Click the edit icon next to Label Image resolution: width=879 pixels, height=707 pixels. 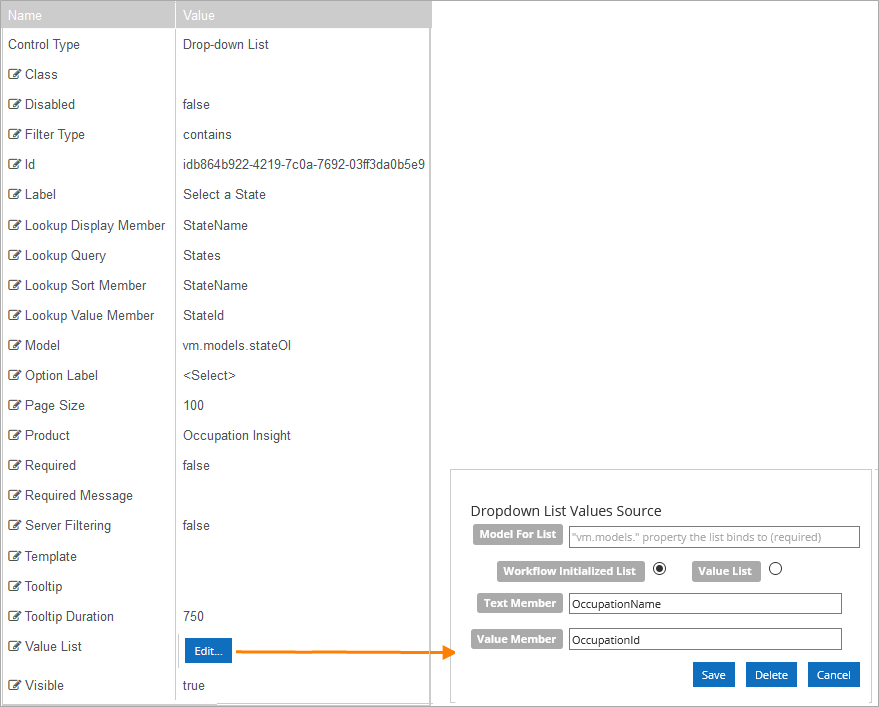(14, 194)
